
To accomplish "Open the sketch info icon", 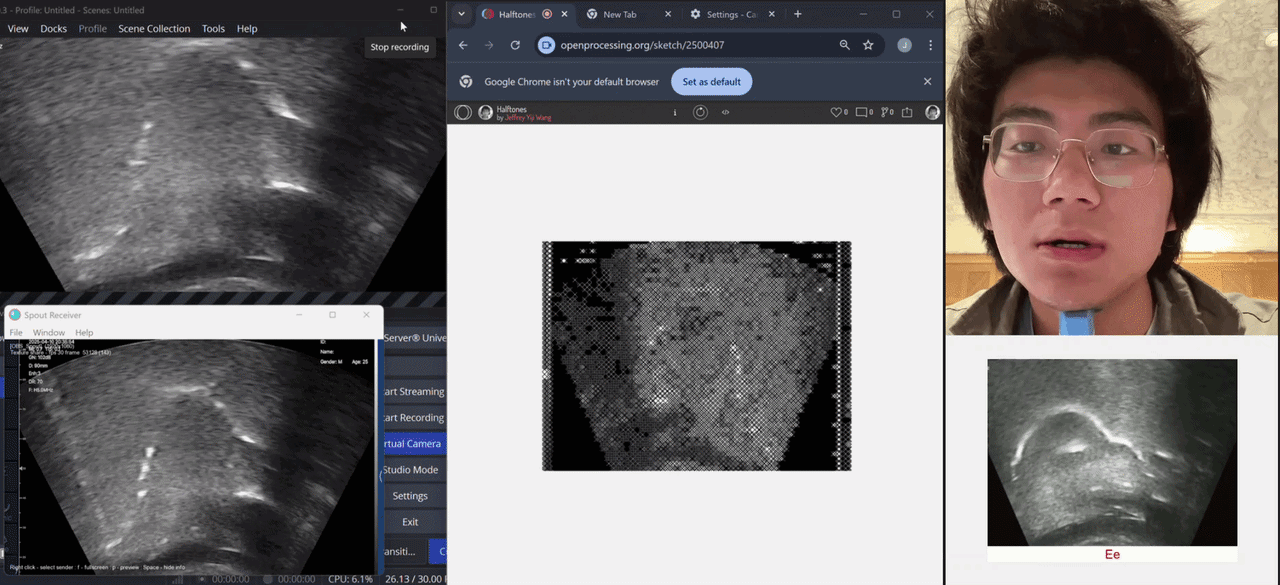I will click(x=675, y=112).
